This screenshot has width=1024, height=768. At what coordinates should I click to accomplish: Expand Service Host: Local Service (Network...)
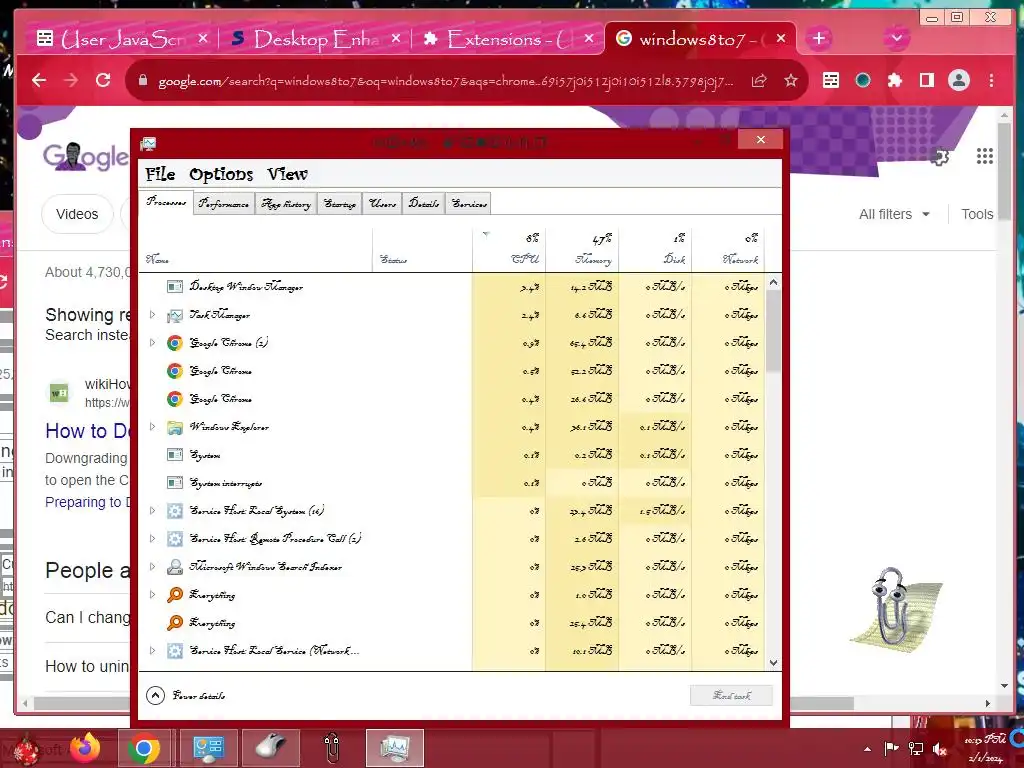coord(152,650)
